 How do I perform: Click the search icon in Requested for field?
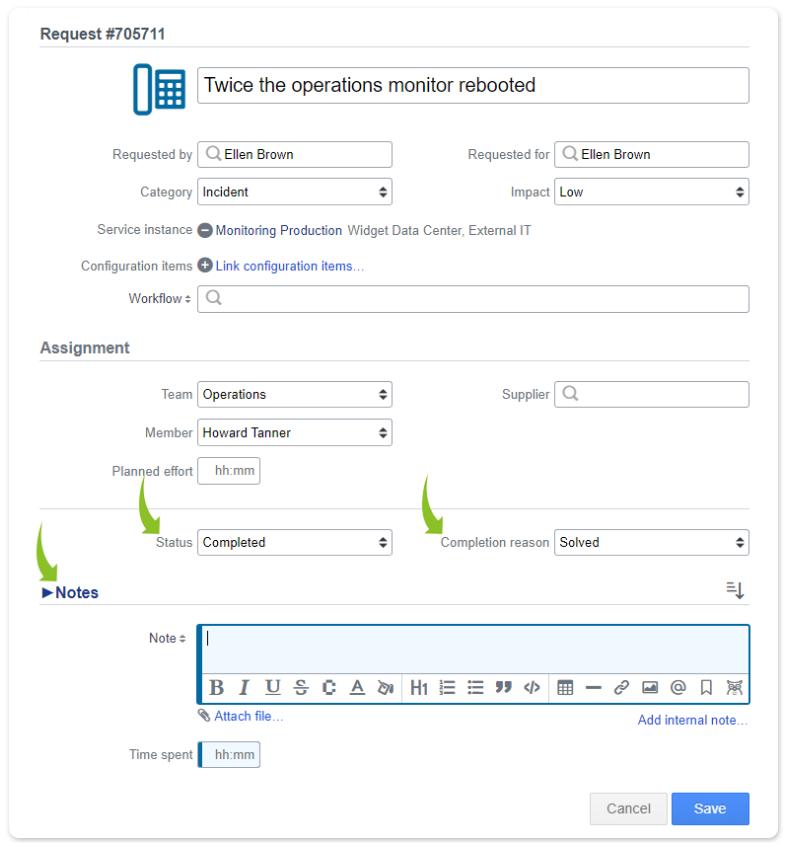coord(570,154)
